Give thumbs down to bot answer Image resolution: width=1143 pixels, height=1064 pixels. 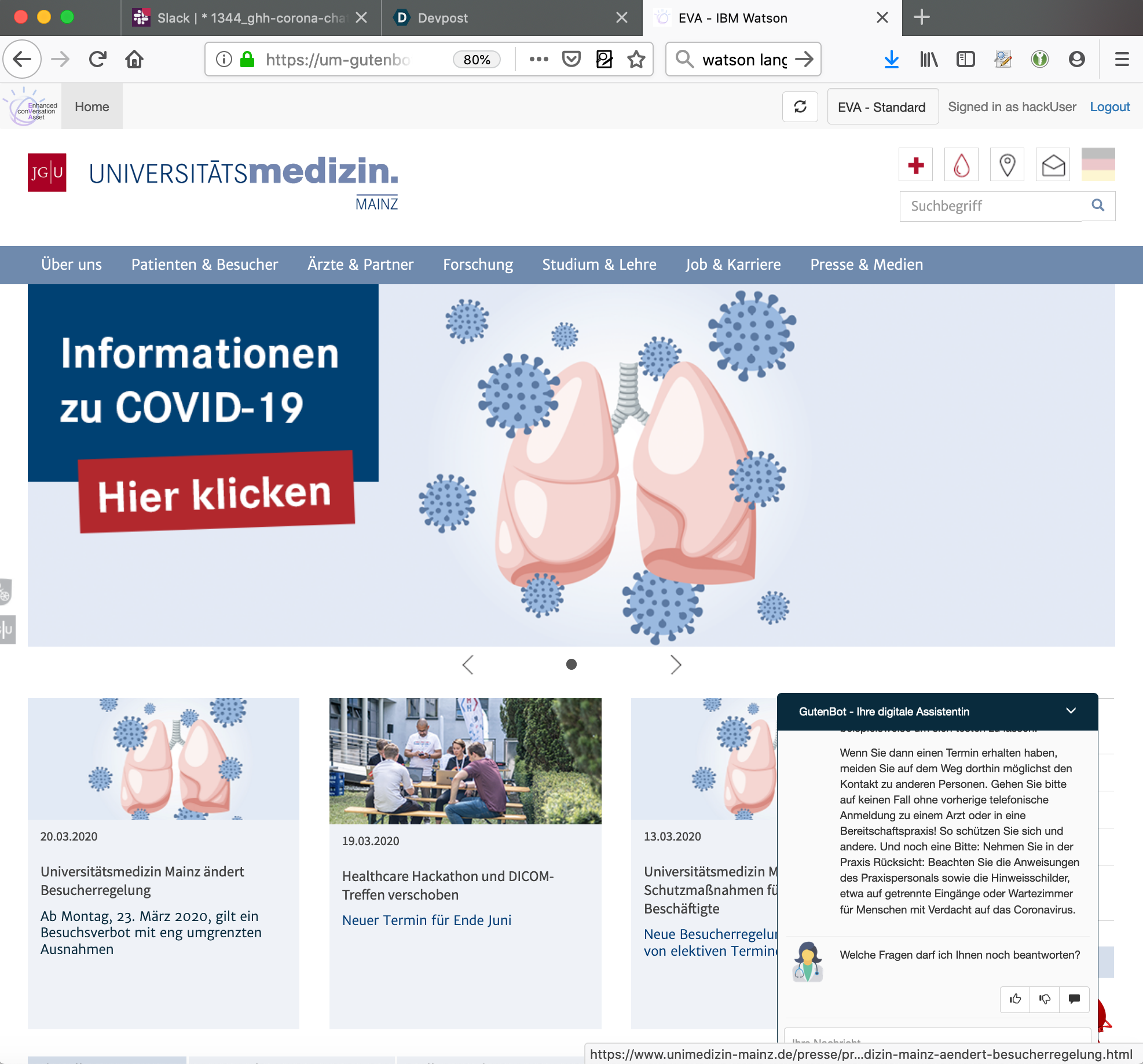point(1045,999)
